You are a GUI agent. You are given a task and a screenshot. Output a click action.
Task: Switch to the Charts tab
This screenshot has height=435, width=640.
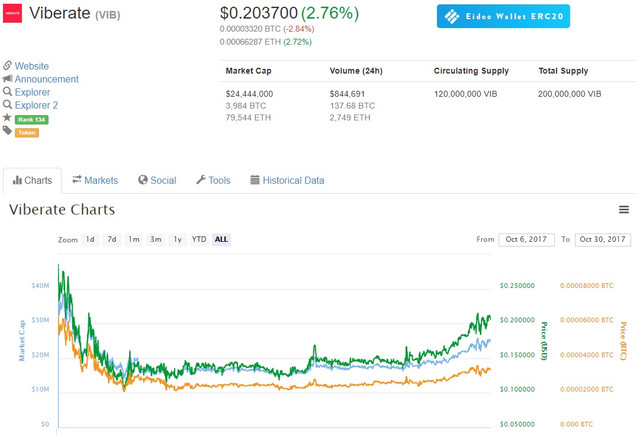coord(32,180)
